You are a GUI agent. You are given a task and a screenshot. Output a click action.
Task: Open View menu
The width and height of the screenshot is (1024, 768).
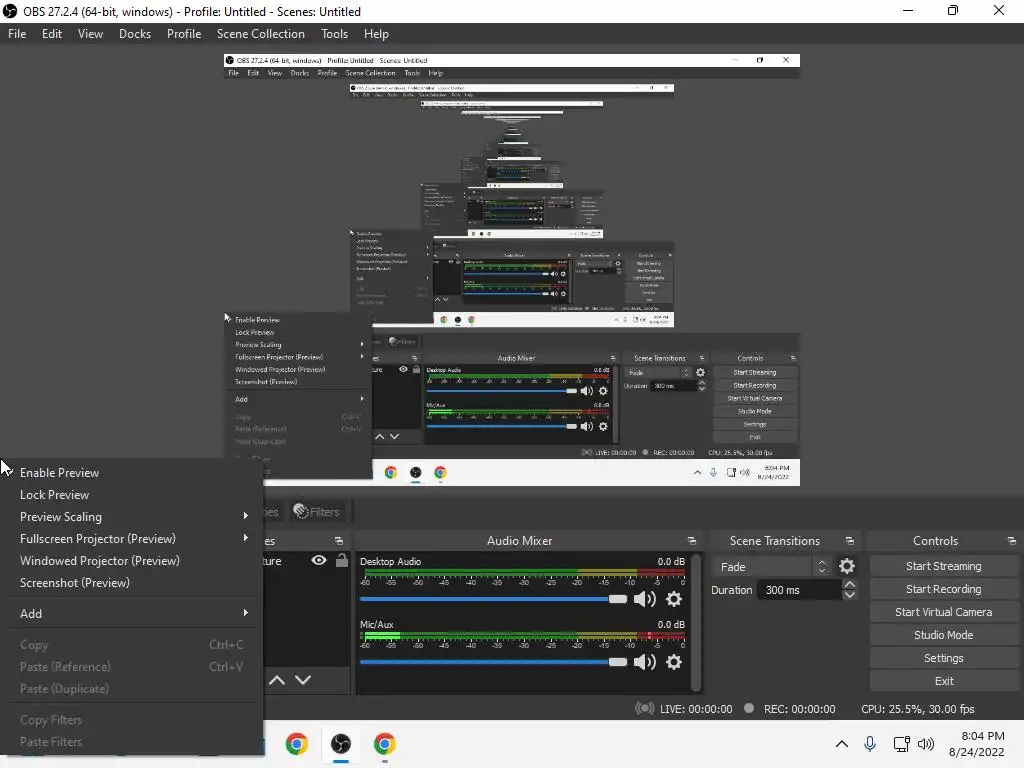pos(90,34)
